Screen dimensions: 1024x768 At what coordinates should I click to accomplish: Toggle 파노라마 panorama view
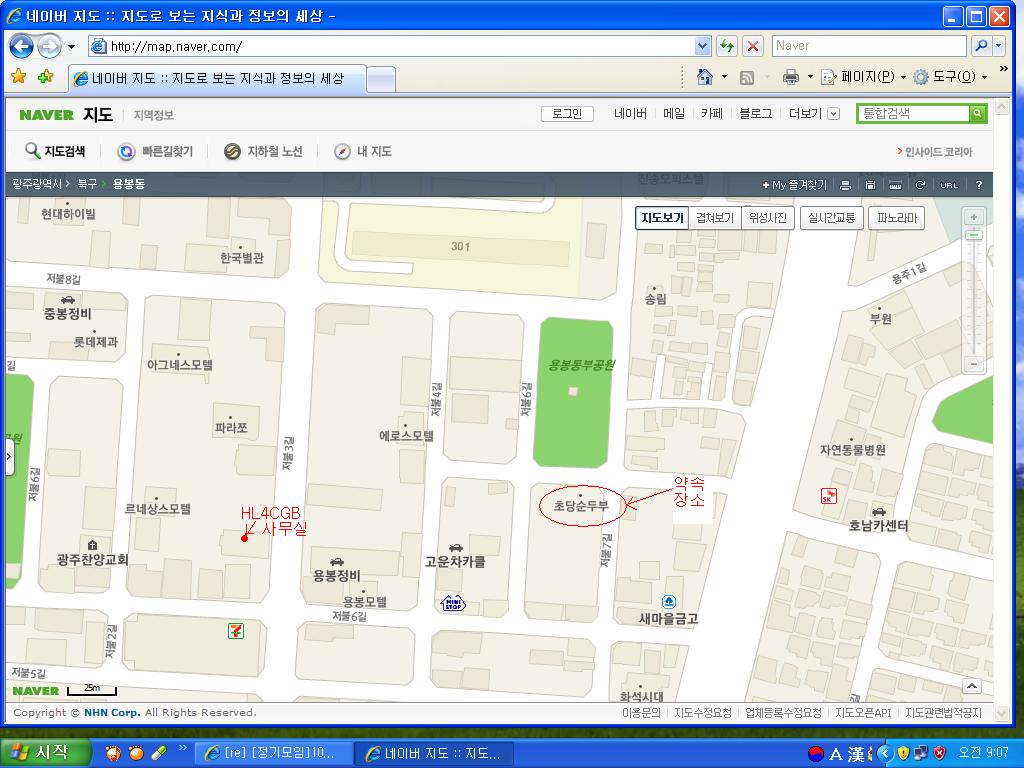pyautogui.click(x=897, y=218)
